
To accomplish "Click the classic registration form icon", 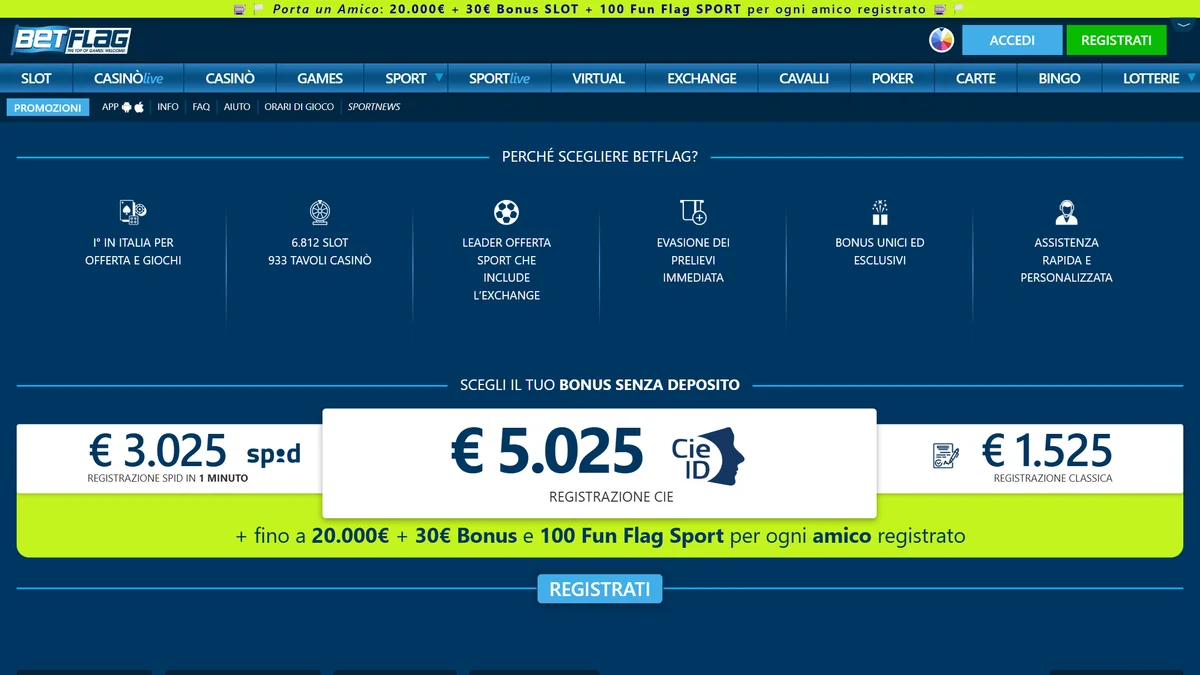I will 946,456.
